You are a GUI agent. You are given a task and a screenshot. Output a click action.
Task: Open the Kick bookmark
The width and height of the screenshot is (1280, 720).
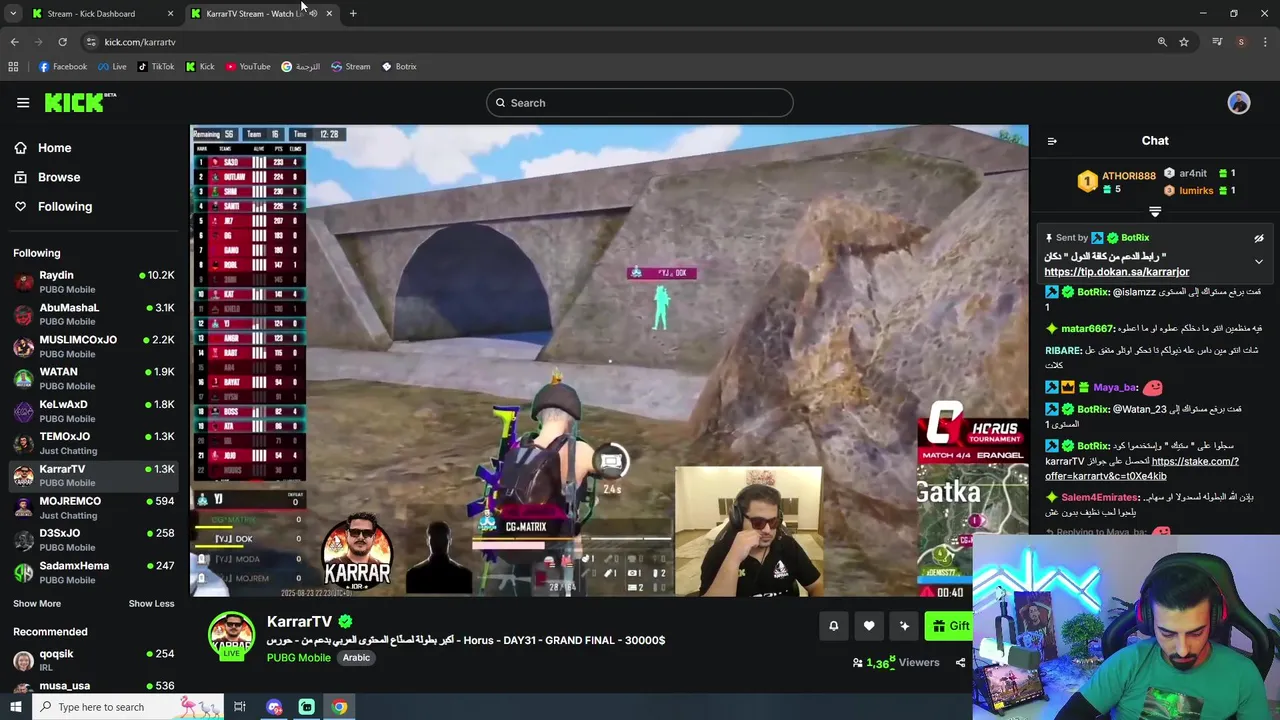click(x=200, y=67)
